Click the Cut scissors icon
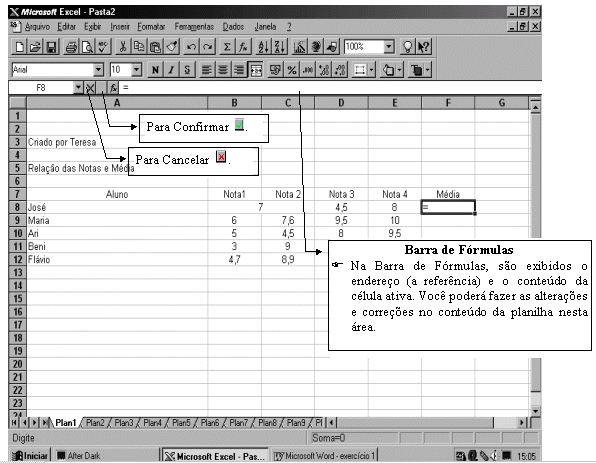Screen dimensions: 596x463 pyautogui.click(x=122, y=47)
